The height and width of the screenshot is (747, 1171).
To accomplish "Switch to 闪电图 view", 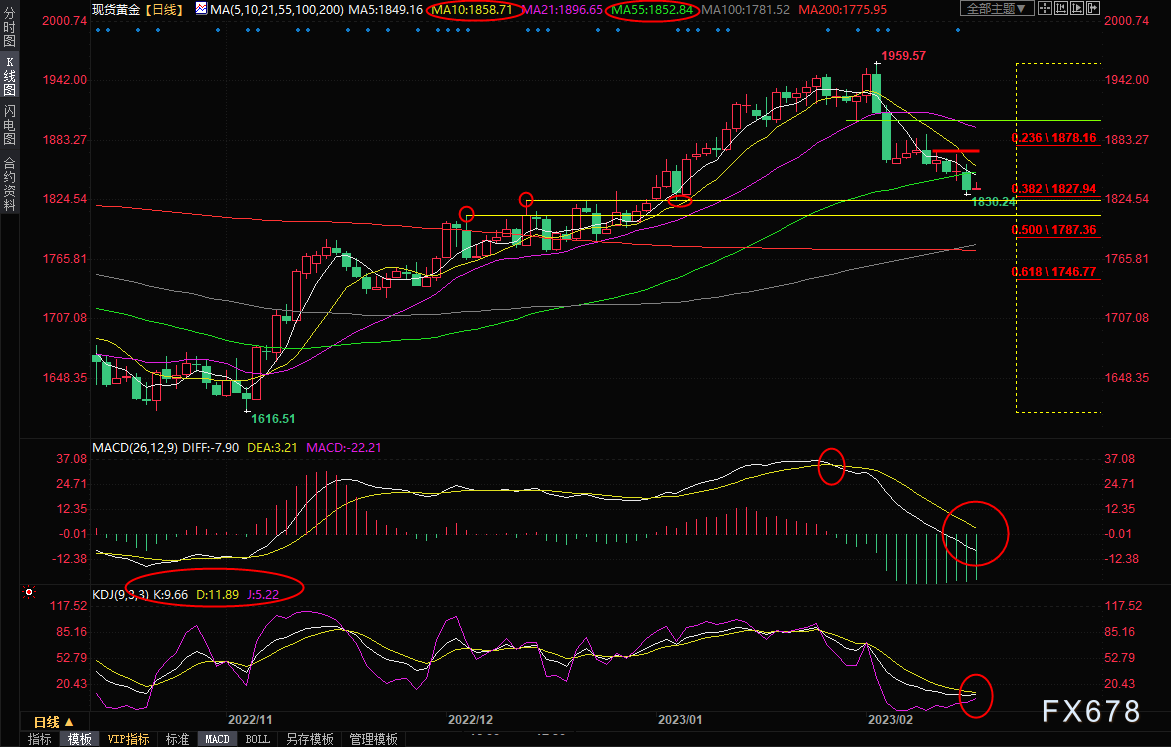I will pyautogui.click(x=10, y=125).
